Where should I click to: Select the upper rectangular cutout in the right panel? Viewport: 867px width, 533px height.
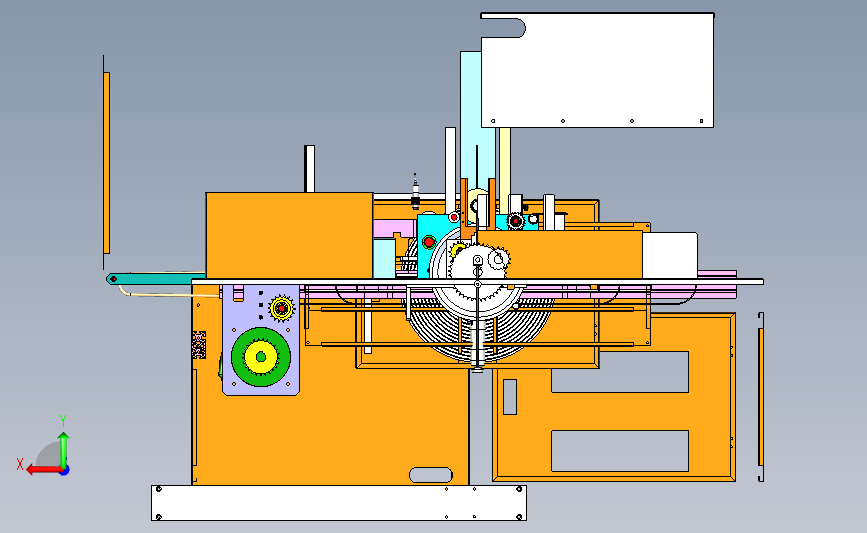(620, 372)
